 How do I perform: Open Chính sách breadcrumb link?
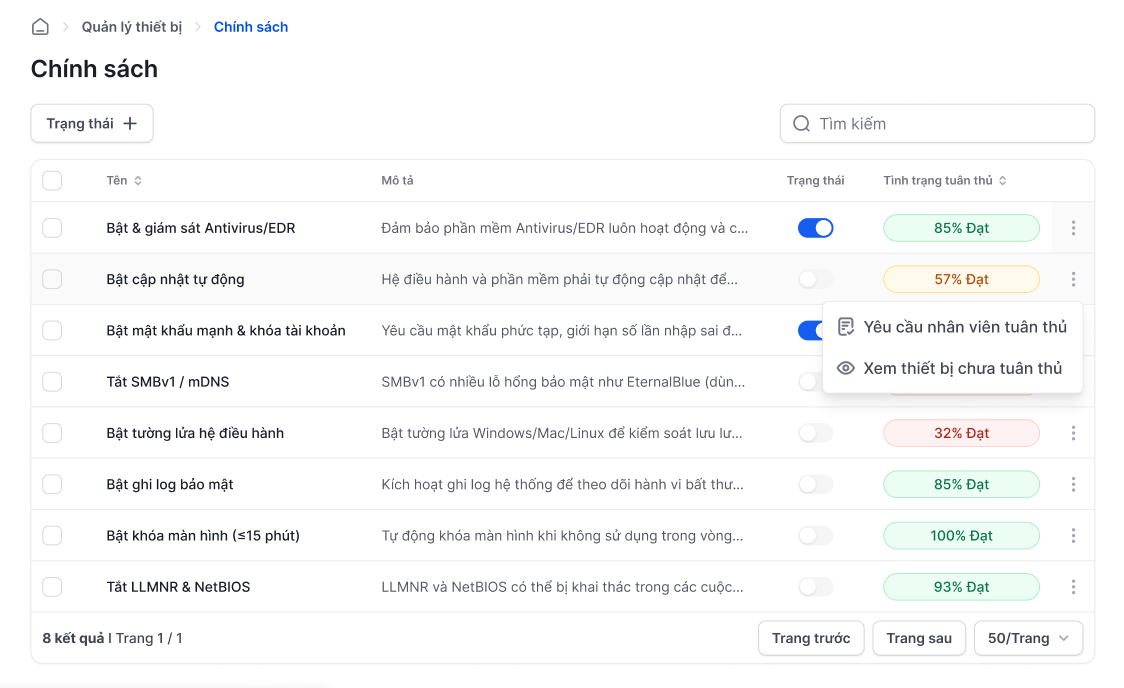pos(251,27)
